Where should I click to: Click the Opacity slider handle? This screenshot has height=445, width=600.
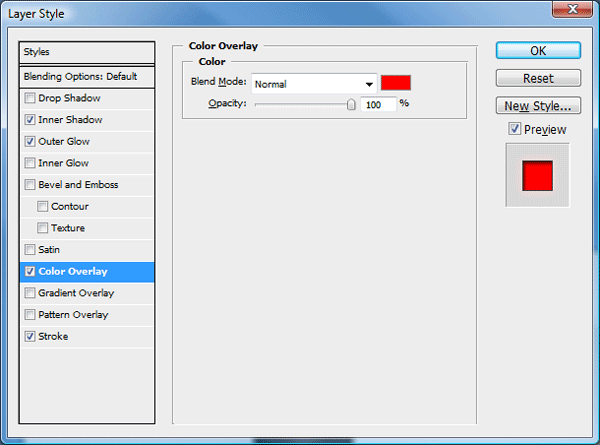(x=351, y=104)
